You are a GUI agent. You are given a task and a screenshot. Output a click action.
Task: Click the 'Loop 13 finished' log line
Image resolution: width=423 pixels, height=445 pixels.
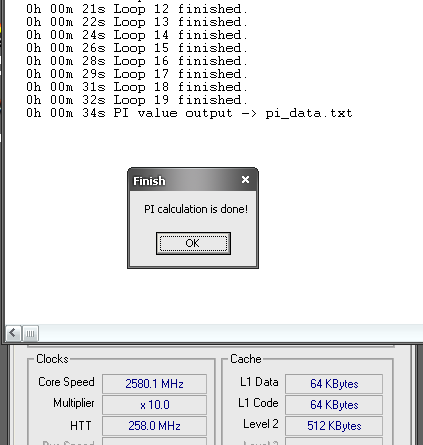pos(137,22)
